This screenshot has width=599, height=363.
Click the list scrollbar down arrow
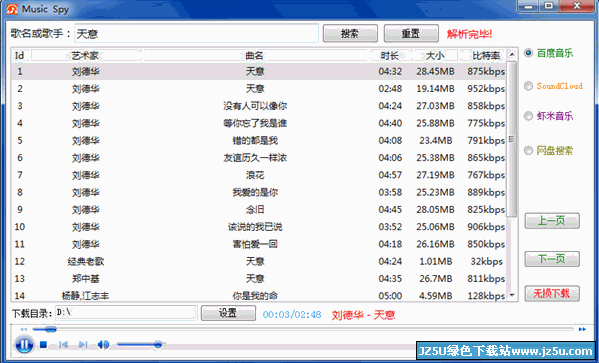(x=512, y=295)
